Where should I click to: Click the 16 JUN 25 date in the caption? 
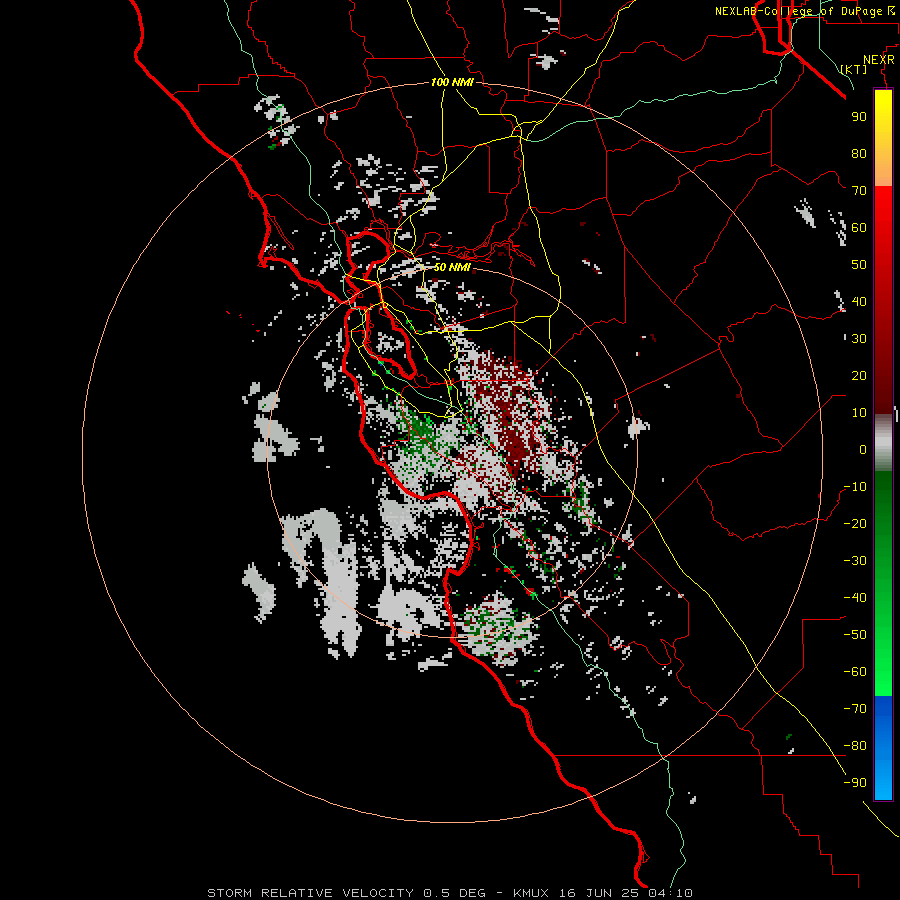tap(599, 893)
